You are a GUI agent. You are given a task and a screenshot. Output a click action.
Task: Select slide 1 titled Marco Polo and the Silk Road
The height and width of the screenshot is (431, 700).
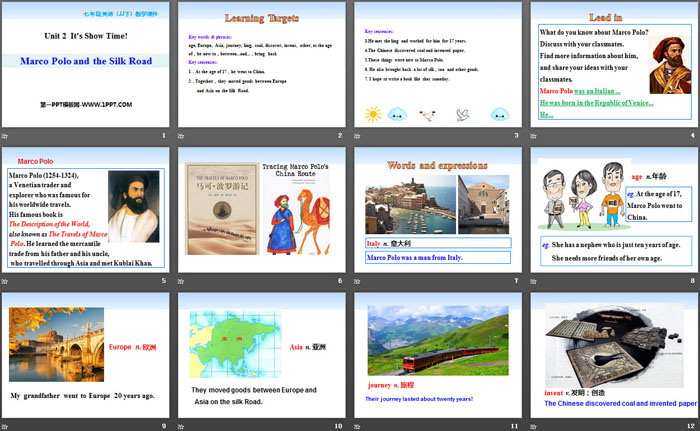pyautogui.click(x=85, y=64)
